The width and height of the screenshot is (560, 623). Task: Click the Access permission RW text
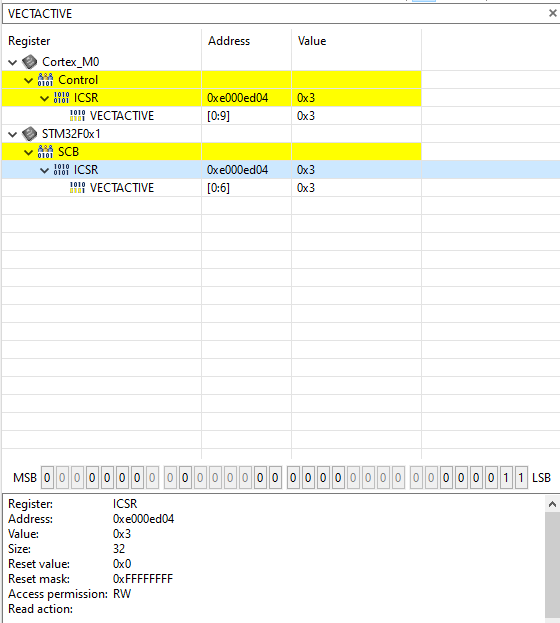[x=122, y=594]
